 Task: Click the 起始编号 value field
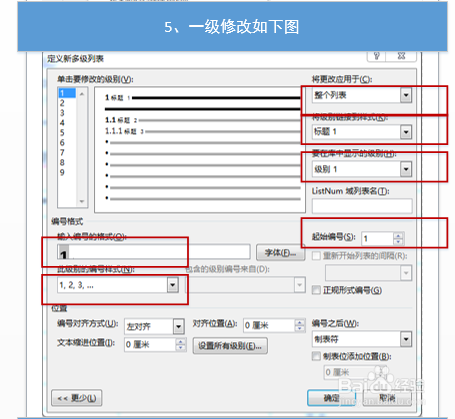(x=377, y=239)
